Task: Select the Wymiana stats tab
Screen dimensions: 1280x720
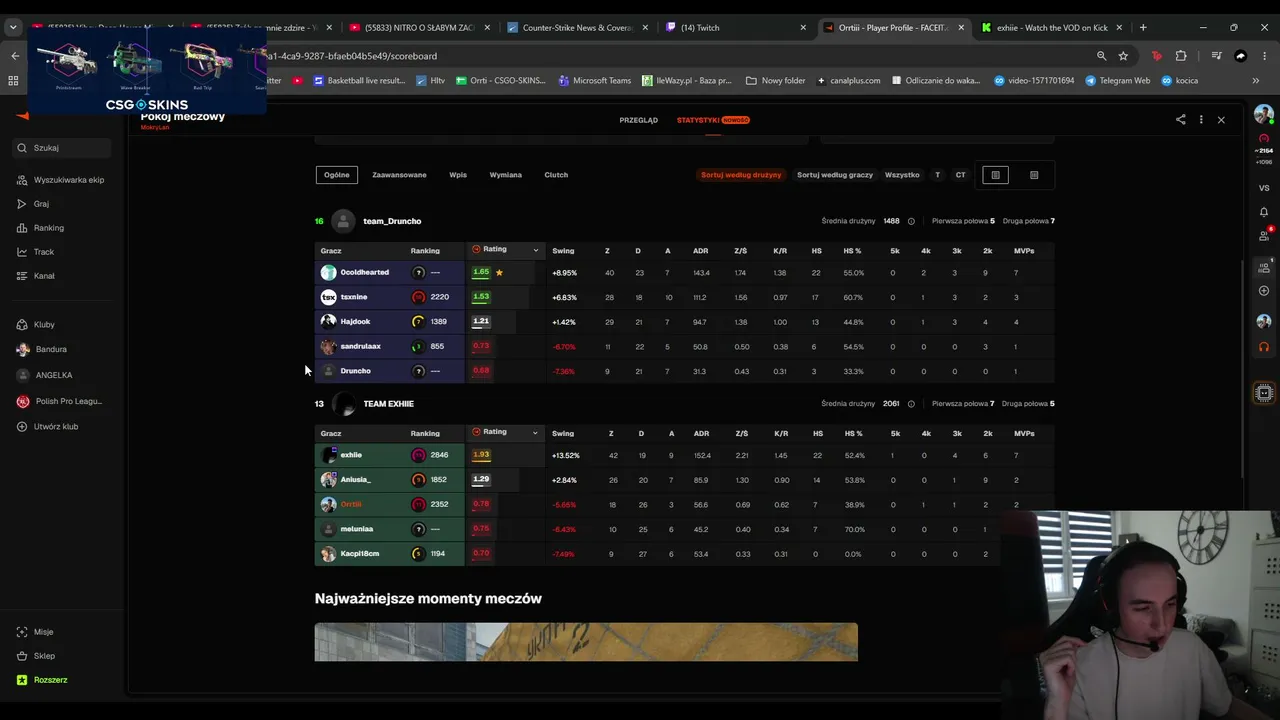Action: pos(505,175)
